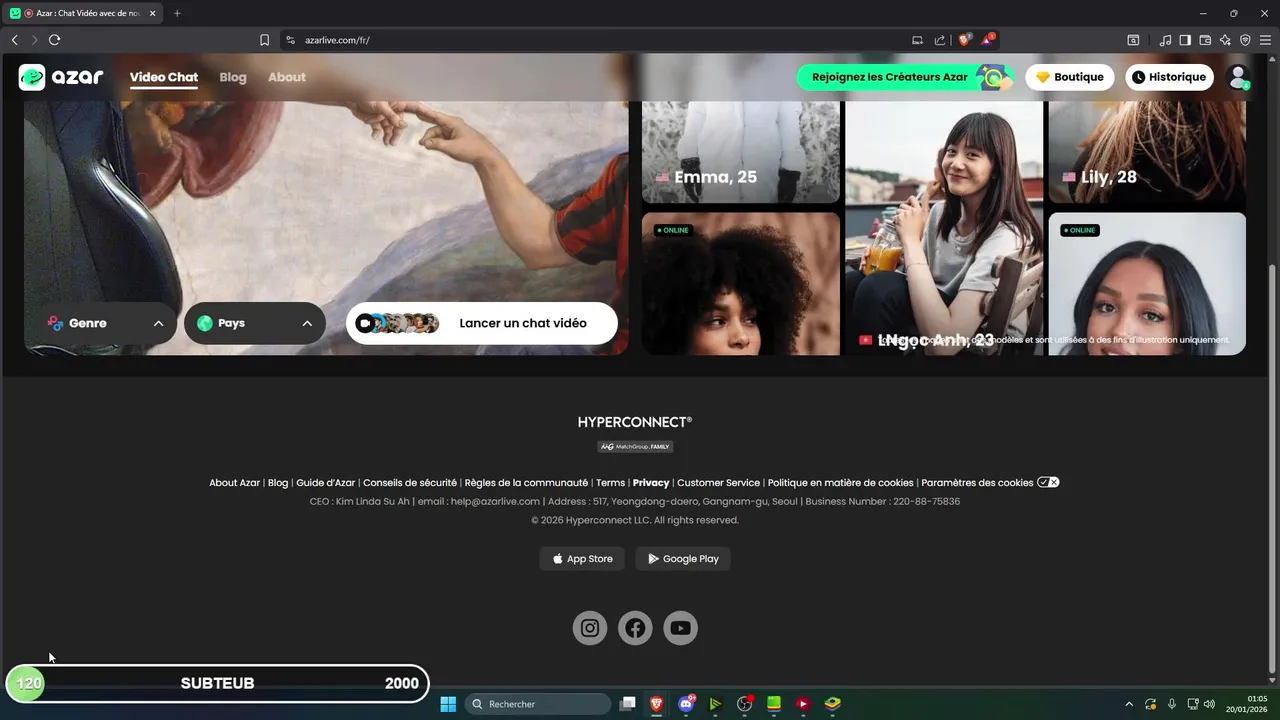The image size is (1280, 720).
Task: Open a new browser tab
Action: coord(177,13)
